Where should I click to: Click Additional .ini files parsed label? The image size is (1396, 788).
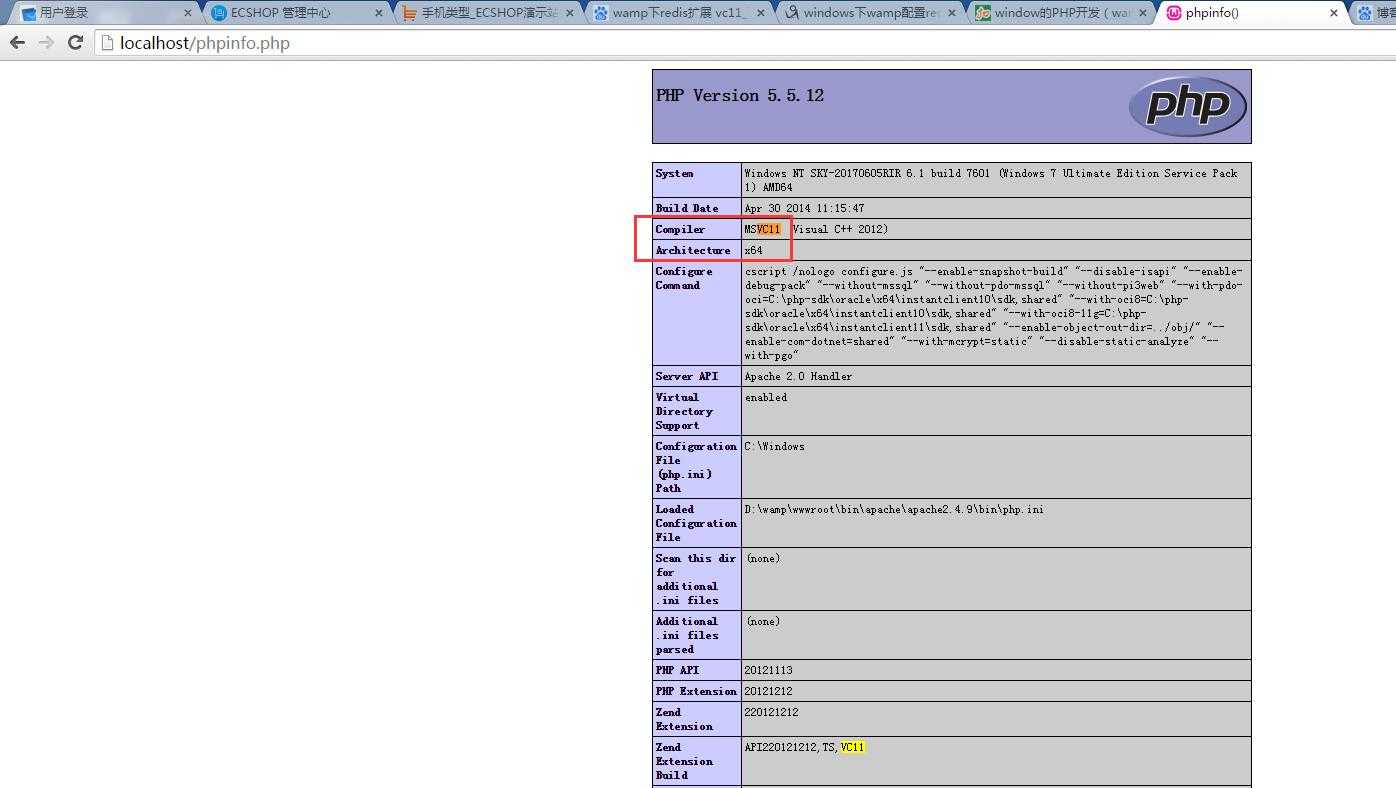687,635
